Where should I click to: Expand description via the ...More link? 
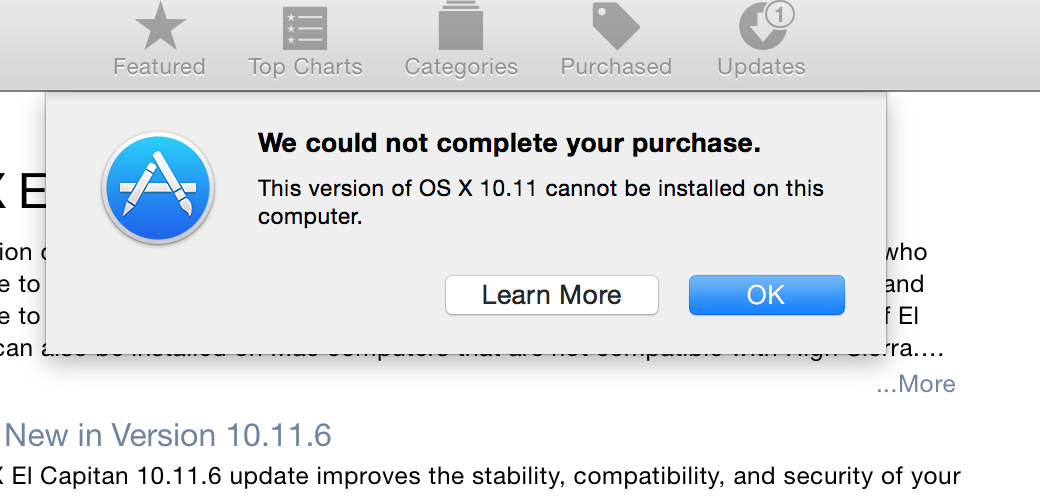point(915,384)
